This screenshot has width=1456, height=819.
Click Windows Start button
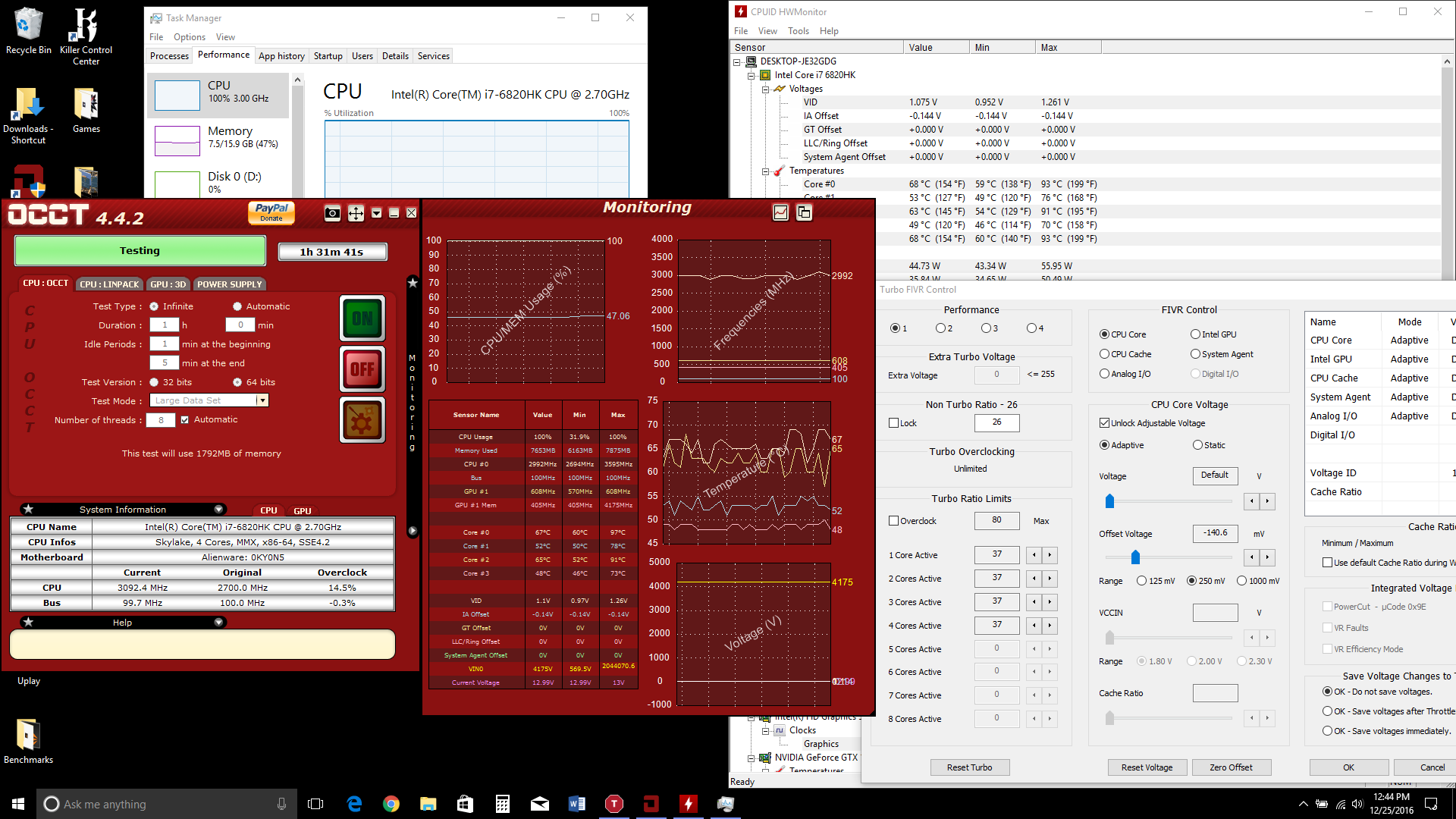[18, 804]
